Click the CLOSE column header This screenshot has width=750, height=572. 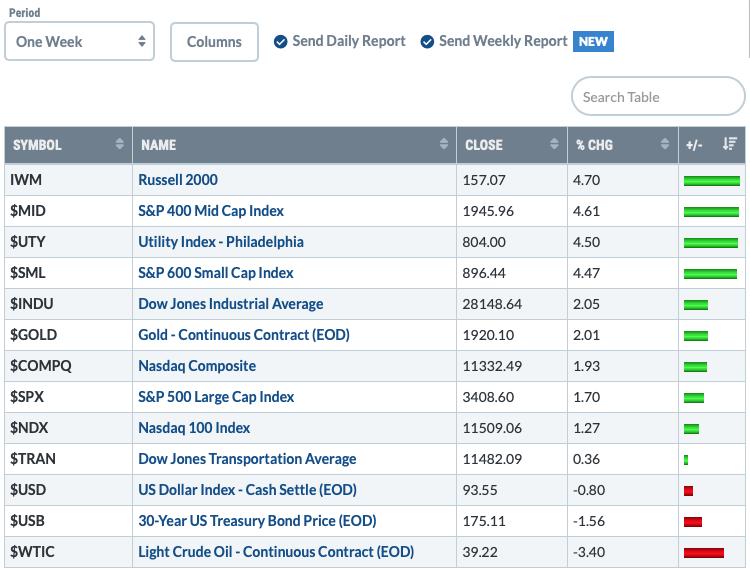pyautogui.click(x=512, y=145)
